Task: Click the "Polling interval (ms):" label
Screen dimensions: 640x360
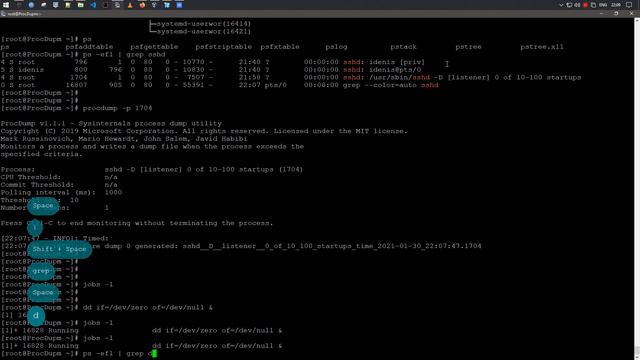Action: tap(48, 193)
